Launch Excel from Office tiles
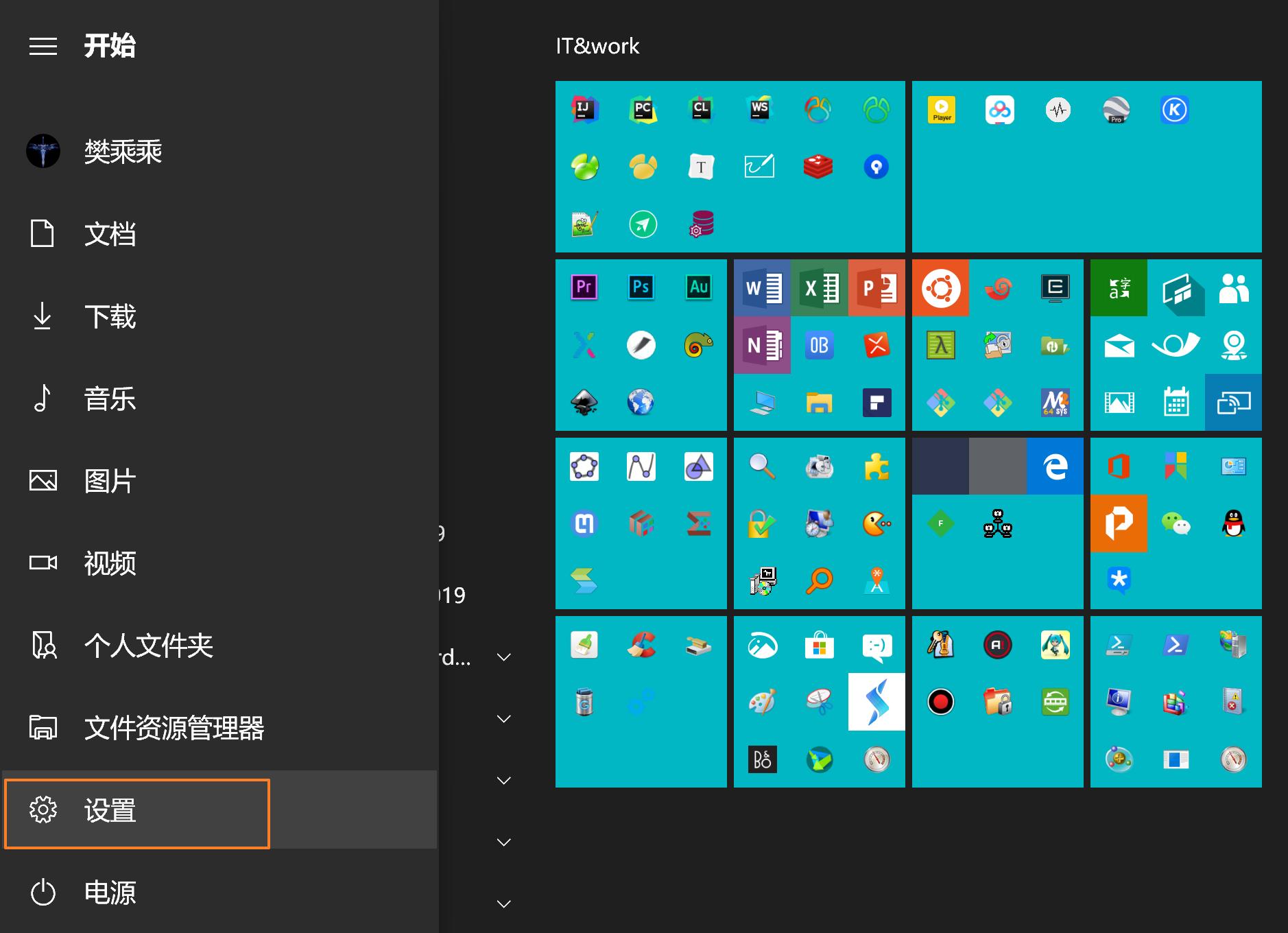Screen dimensions: 1288x933 pos(820,288)
